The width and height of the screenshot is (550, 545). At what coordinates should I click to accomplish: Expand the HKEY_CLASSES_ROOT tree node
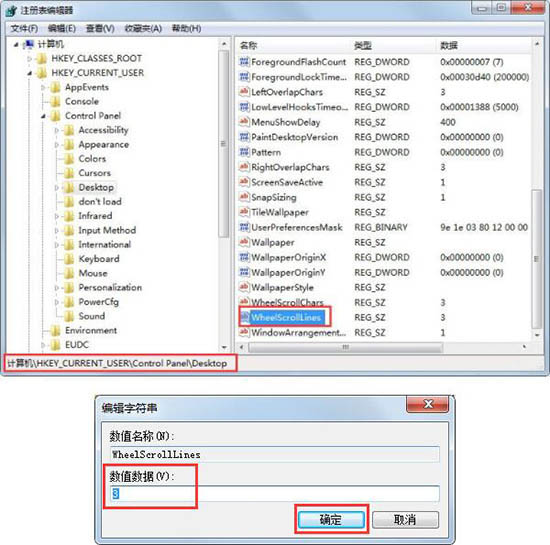click(30, 59)
